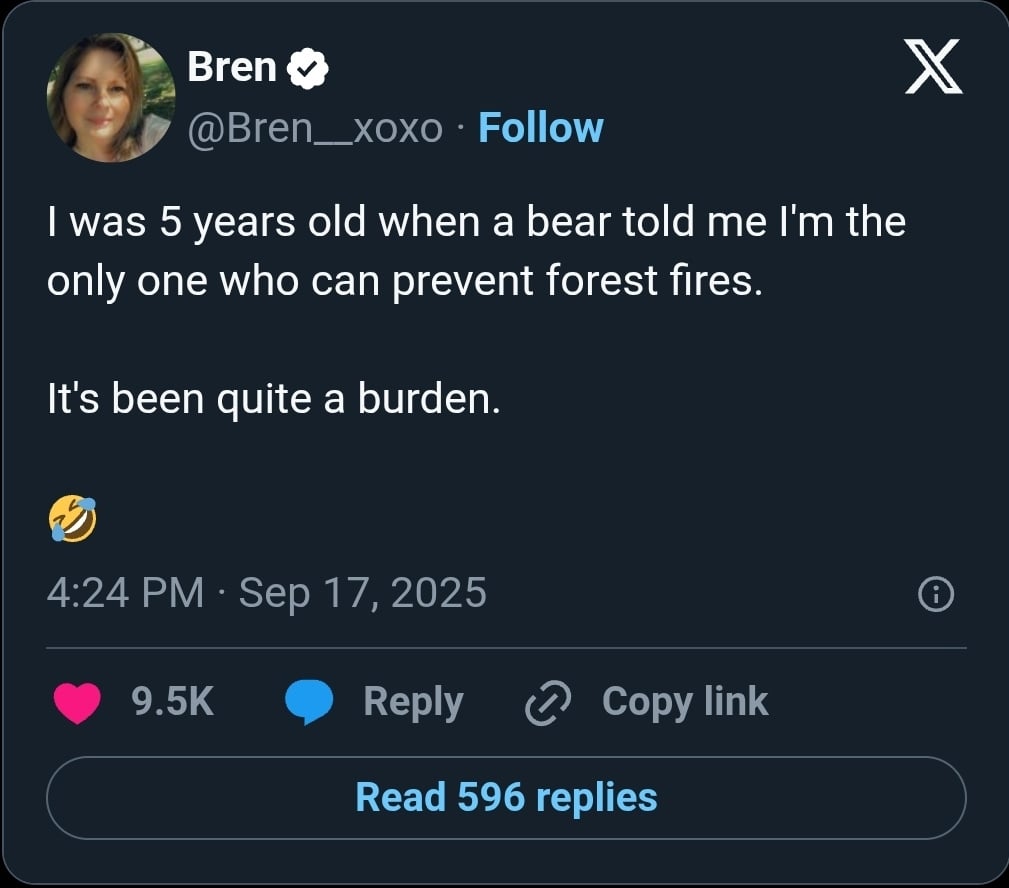Image resolution: width=1009 pixels, height=888 pixels.
Task: Click the 'It's been quite a burden' sentence
Action: pos(272,399)
